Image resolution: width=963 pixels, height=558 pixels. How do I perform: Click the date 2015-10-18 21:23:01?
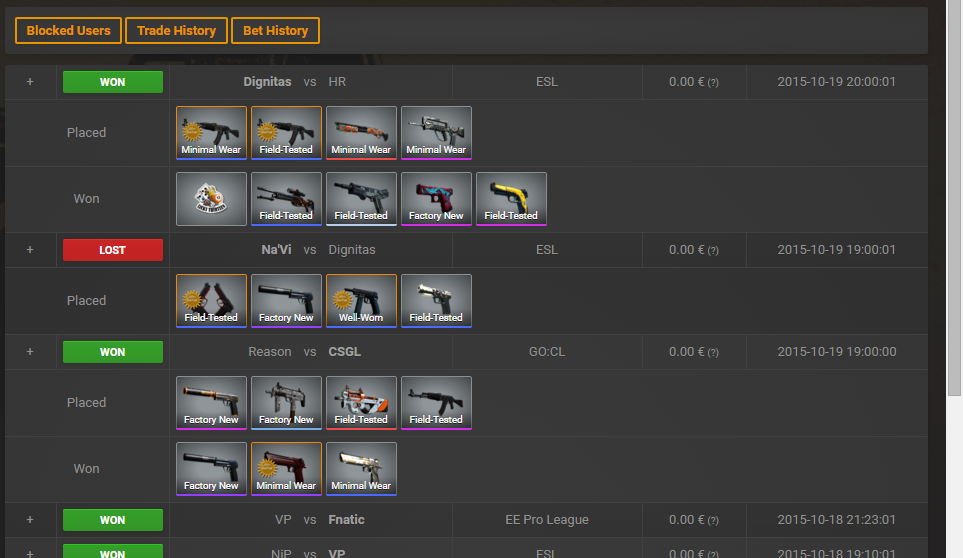(x=836, y=520)
